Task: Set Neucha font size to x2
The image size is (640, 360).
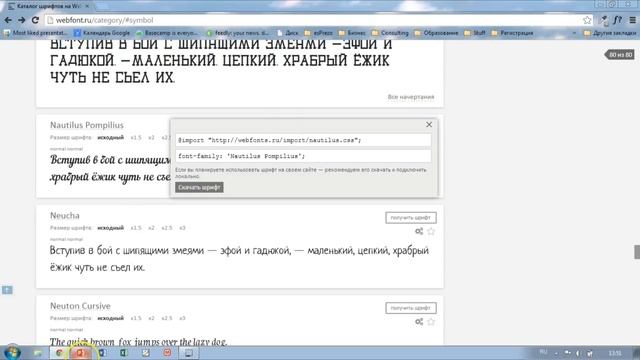Action: (151, 228)
